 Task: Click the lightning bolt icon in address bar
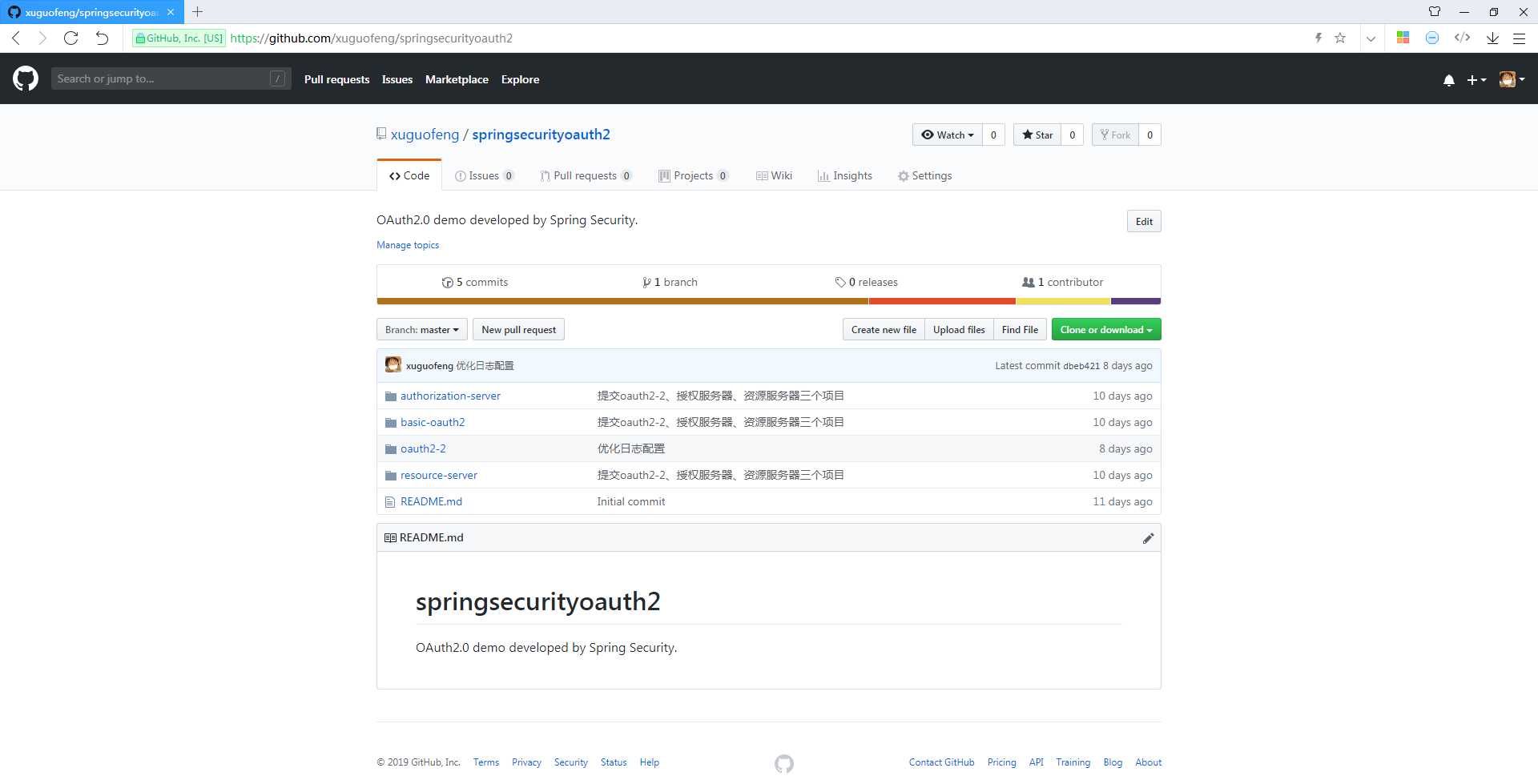1319,38
